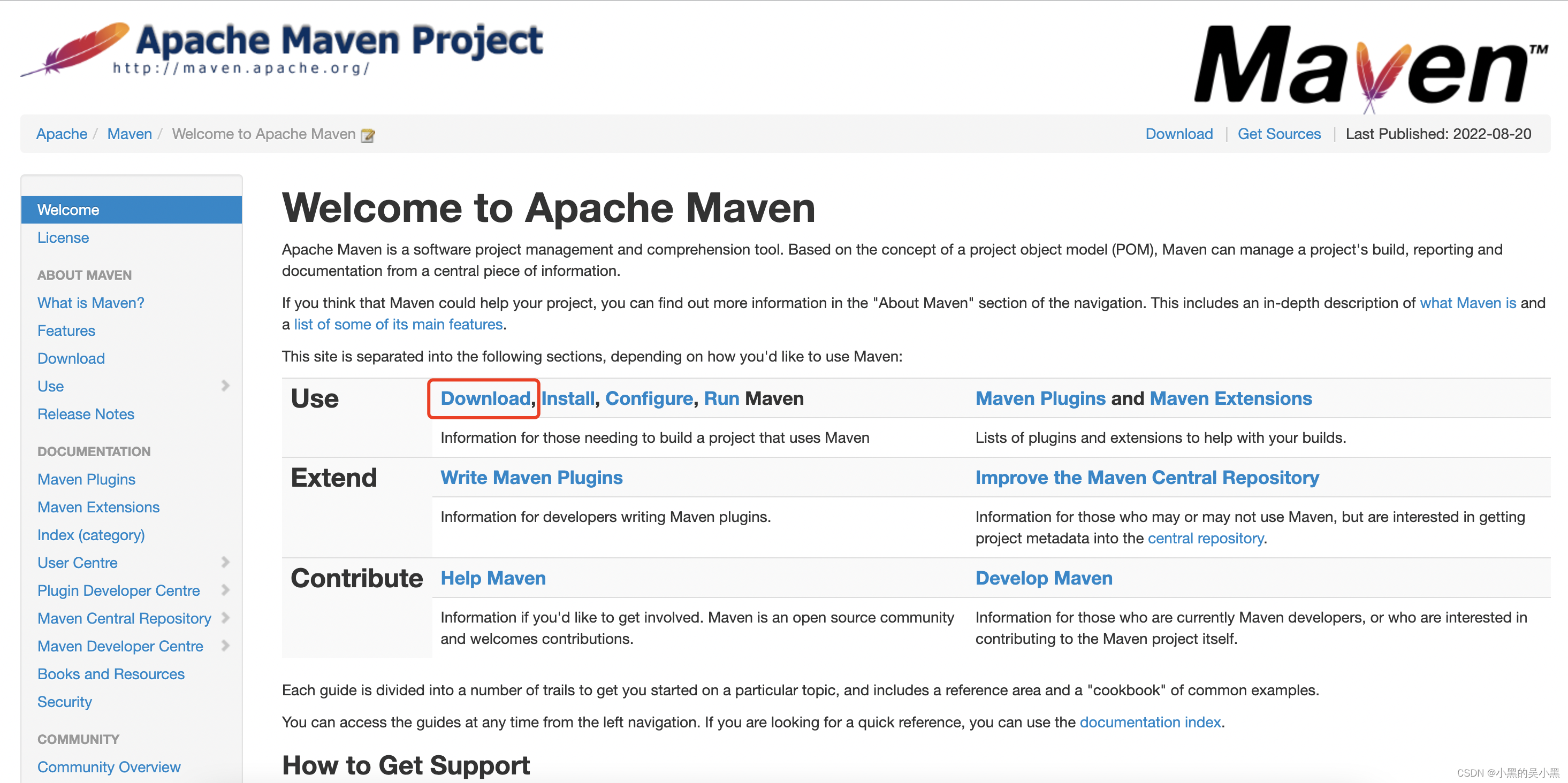This screenshot has width=1568, height=783.
Task: Expand the User Centre chevron
Action: [225, 562]
